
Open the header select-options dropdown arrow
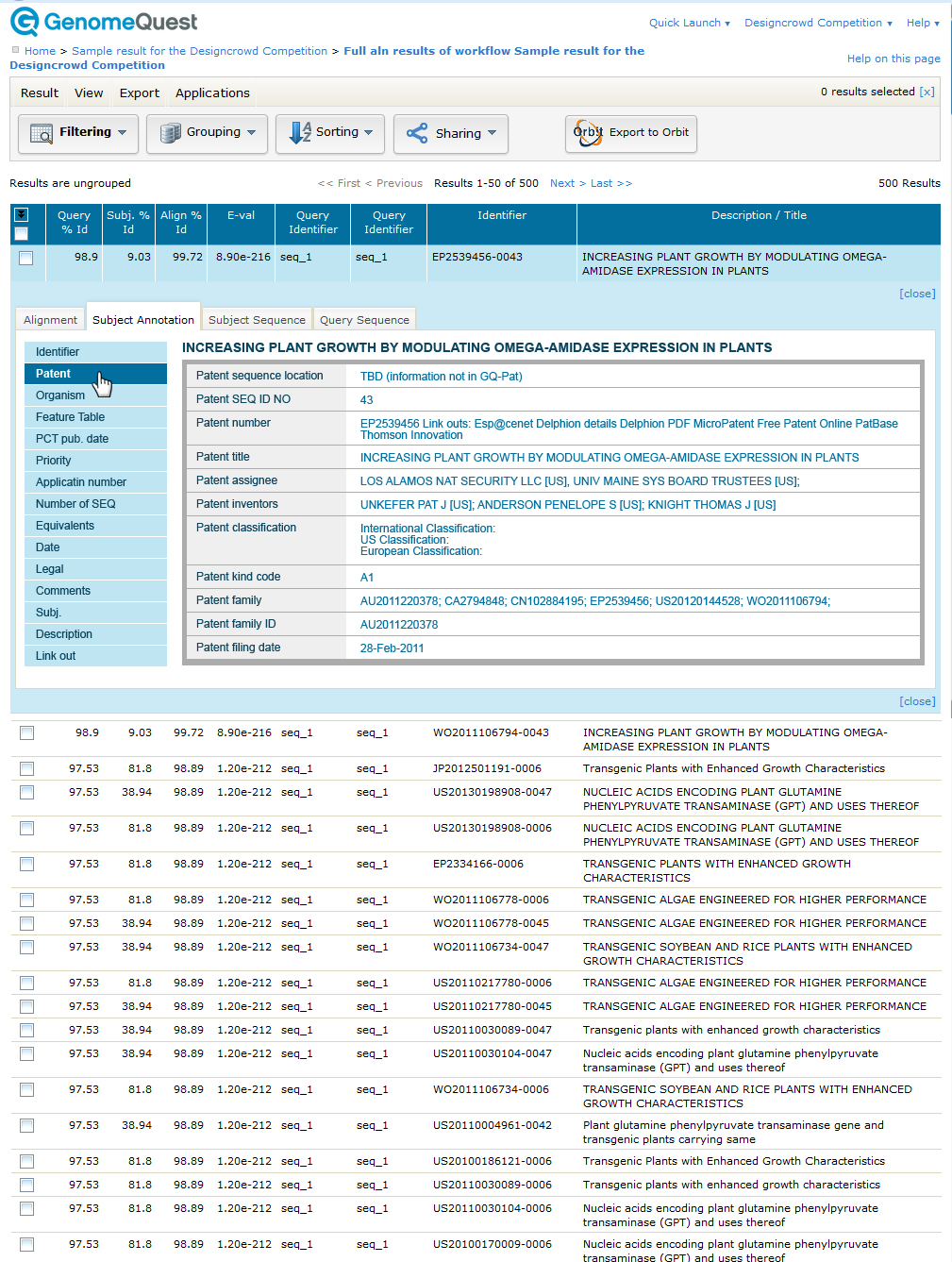point(22,215)
